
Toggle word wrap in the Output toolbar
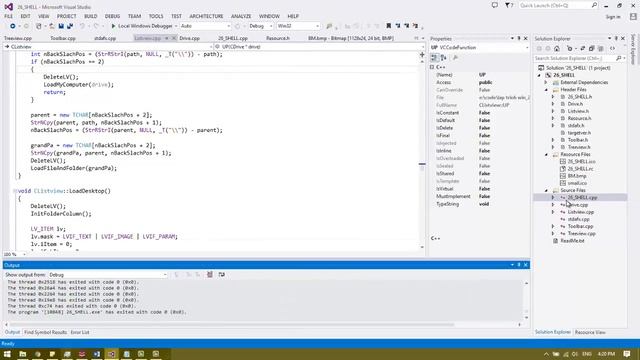[x=222, y=275]
